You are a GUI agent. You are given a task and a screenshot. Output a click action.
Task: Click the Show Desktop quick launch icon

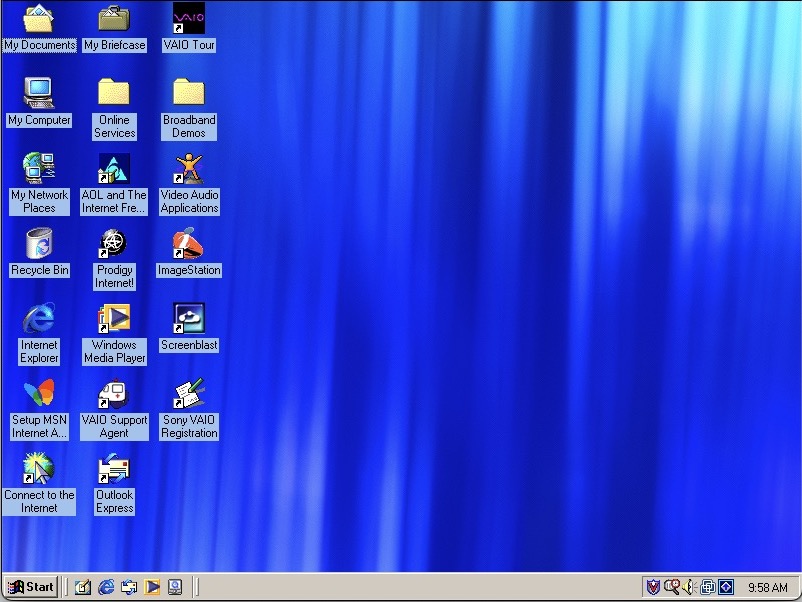83,587
